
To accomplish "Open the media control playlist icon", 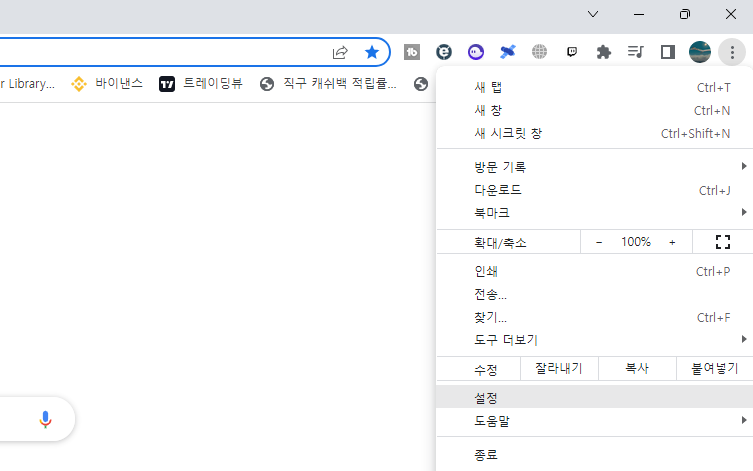I will [x=635, y=52].
